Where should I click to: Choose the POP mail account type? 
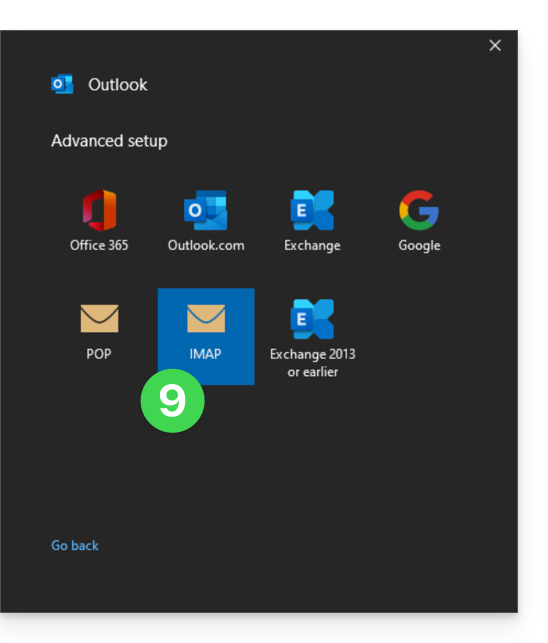[x=99, y=332]
